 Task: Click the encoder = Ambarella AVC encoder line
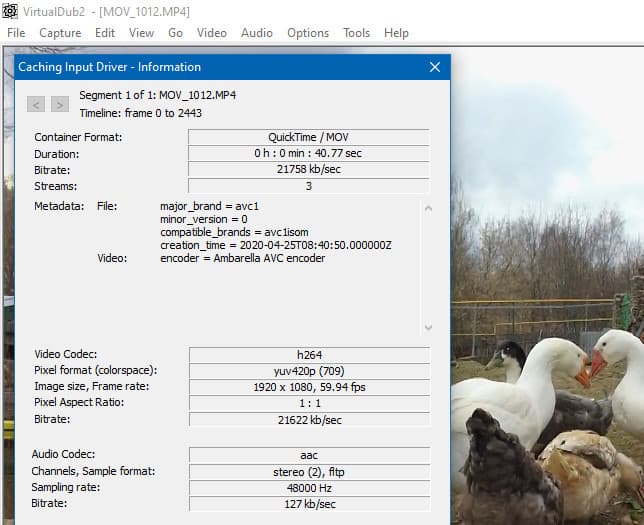[x=242, y=258]
